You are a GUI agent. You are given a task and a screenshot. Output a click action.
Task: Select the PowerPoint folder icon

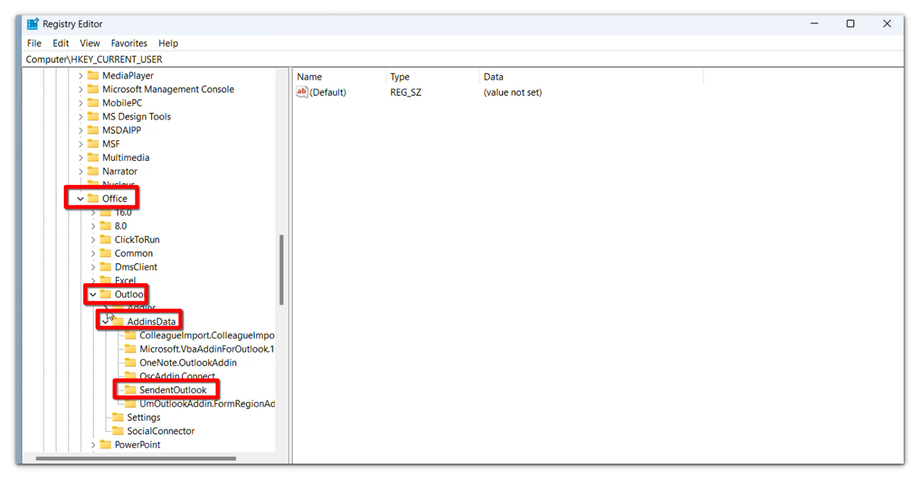106,444
